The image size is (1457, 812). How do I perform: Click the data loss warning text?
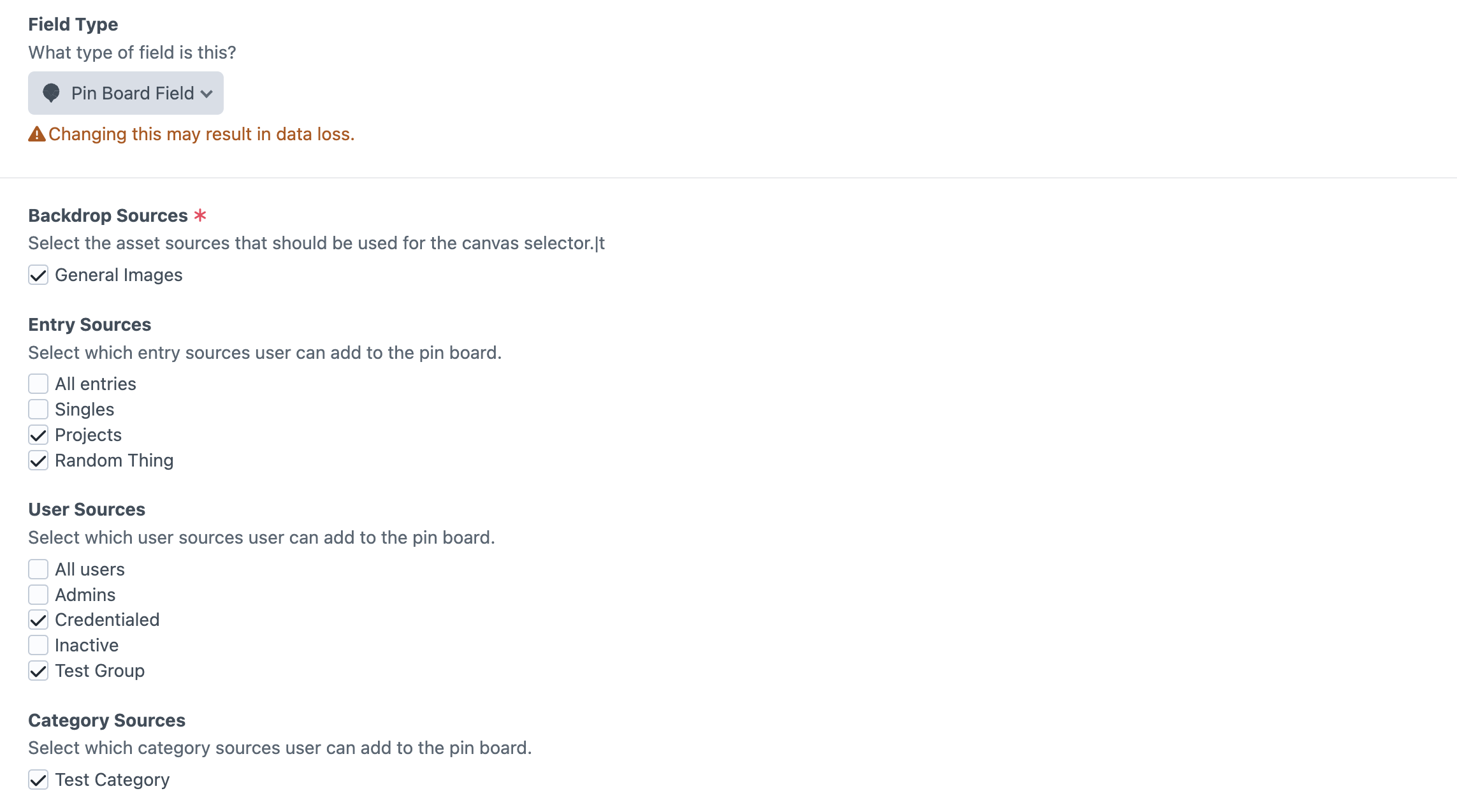coord(201,134)
